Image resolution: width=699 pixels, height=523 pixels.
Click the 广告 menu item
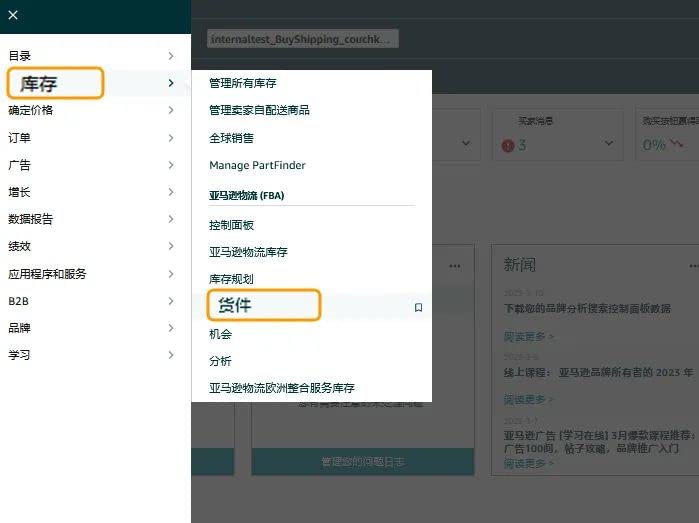point(19,165)
